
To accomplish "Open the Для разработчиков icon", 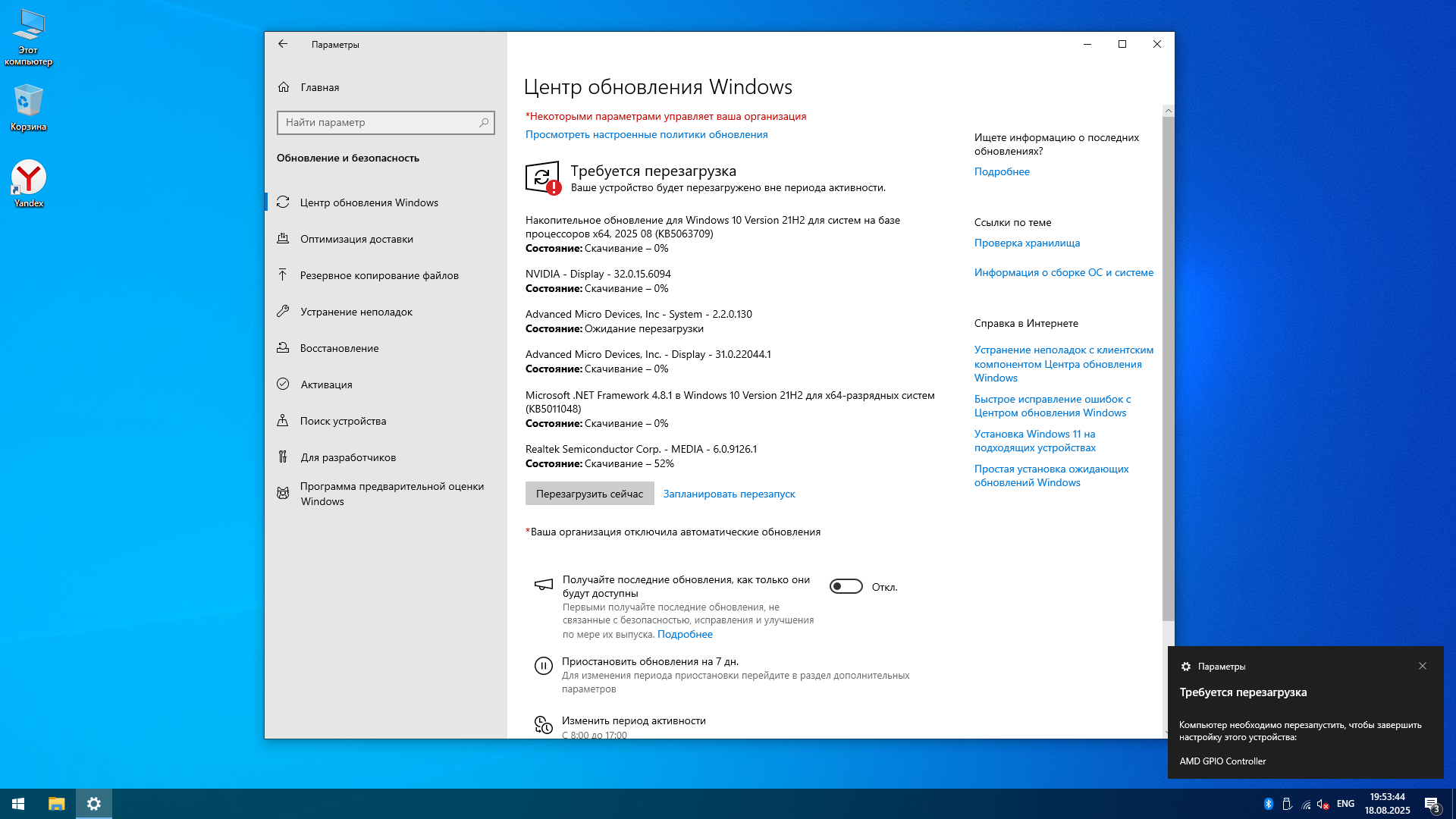I will click(x=283, y=457).
